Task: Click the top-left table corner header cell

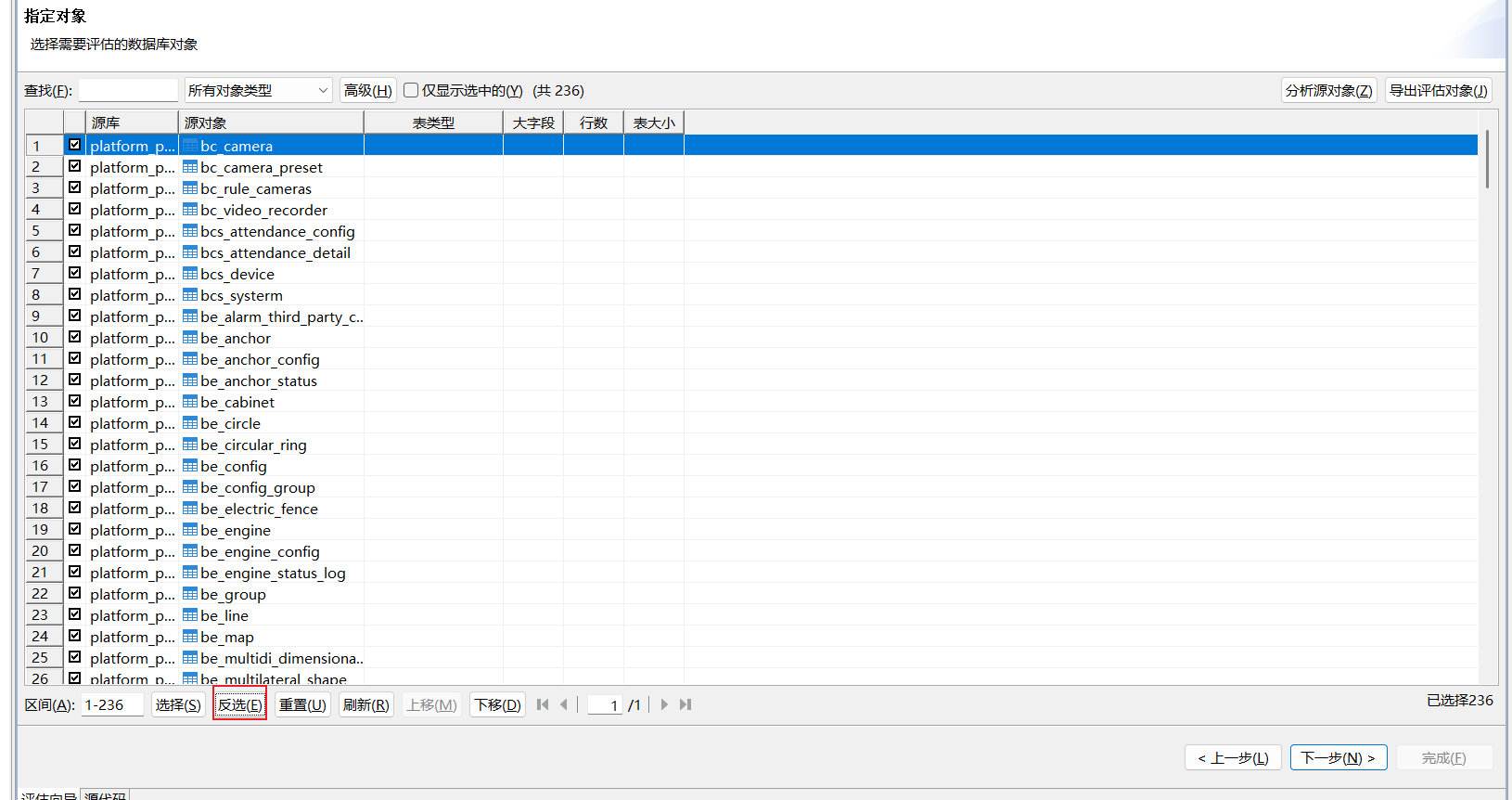Action: (44, 123)
